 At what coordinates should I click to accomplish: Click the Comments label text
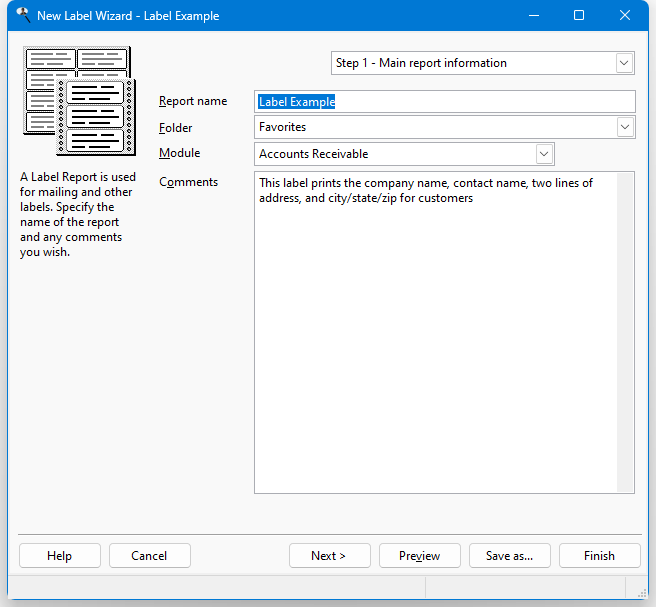click(188, 182)
